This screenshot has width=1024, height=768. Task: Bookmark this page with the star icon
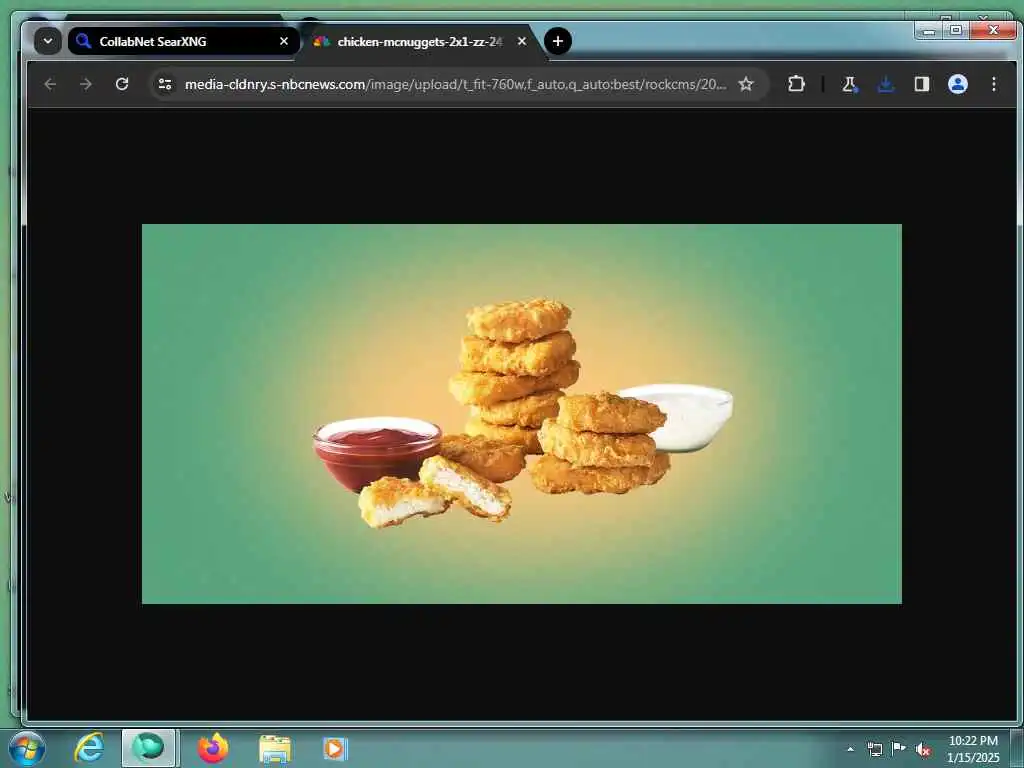(x=746, y=84)
